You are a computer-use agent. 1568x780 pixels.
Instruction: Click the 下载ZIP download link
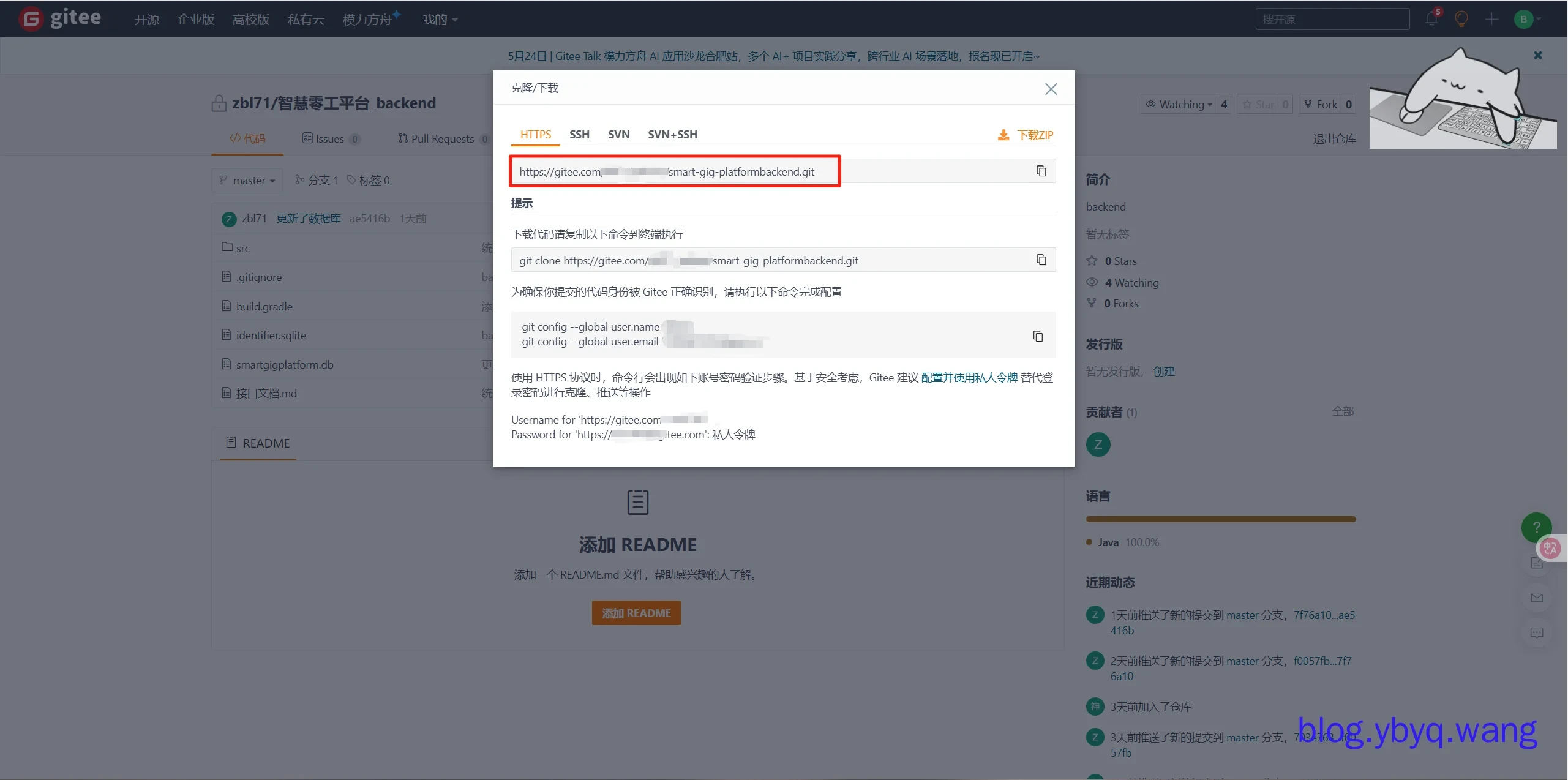(1026, 135)
